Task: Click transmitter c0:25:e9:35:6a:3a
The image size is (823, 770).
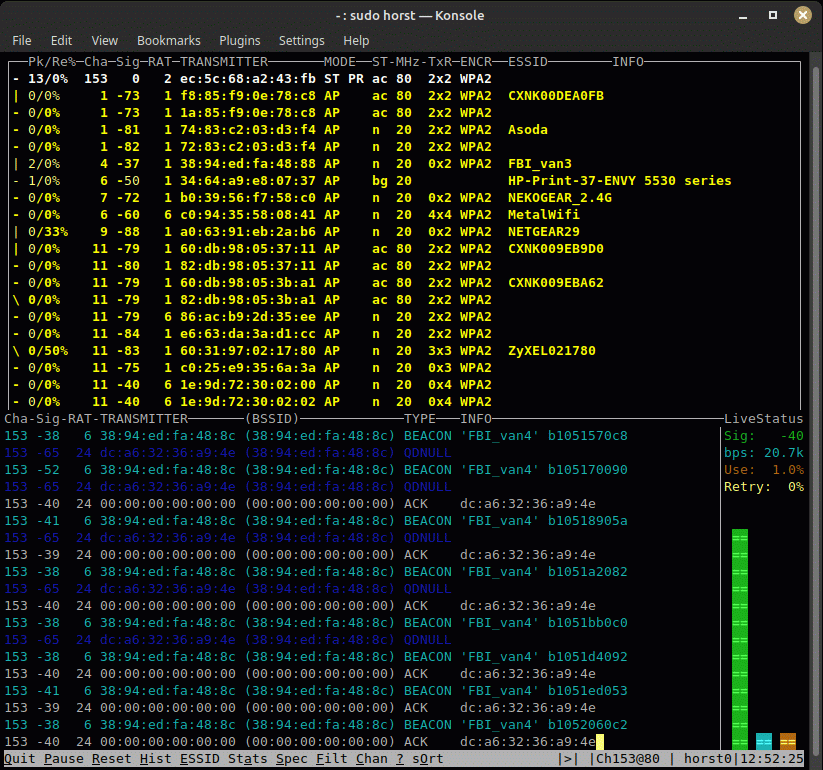Action: [x=248, y=367]
